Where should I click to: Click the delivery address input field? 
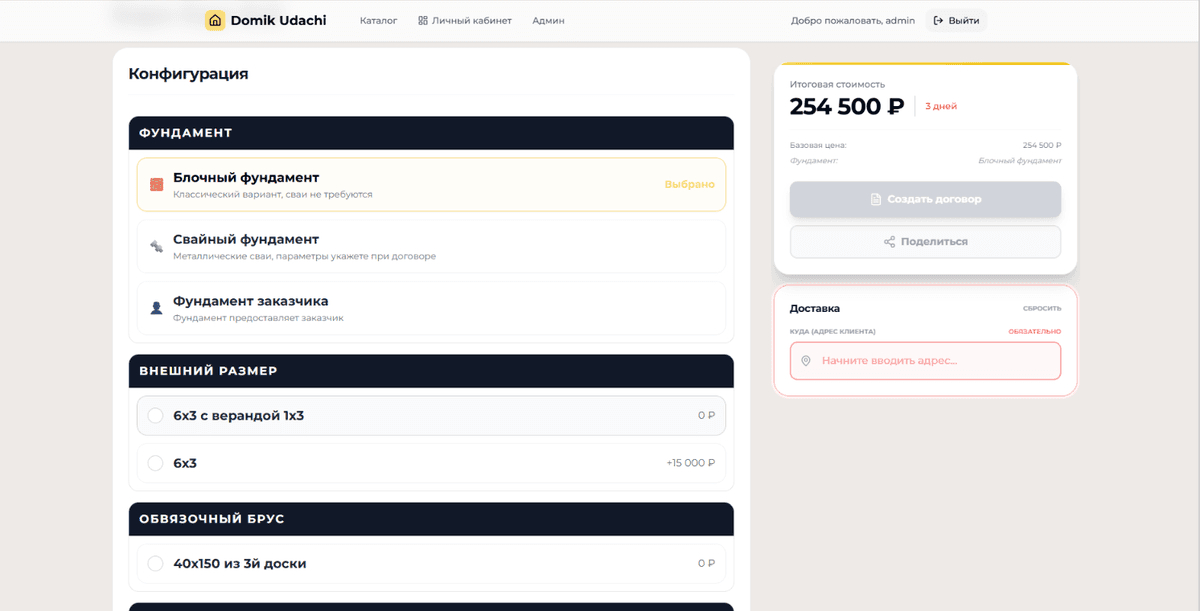click(925, 361)
